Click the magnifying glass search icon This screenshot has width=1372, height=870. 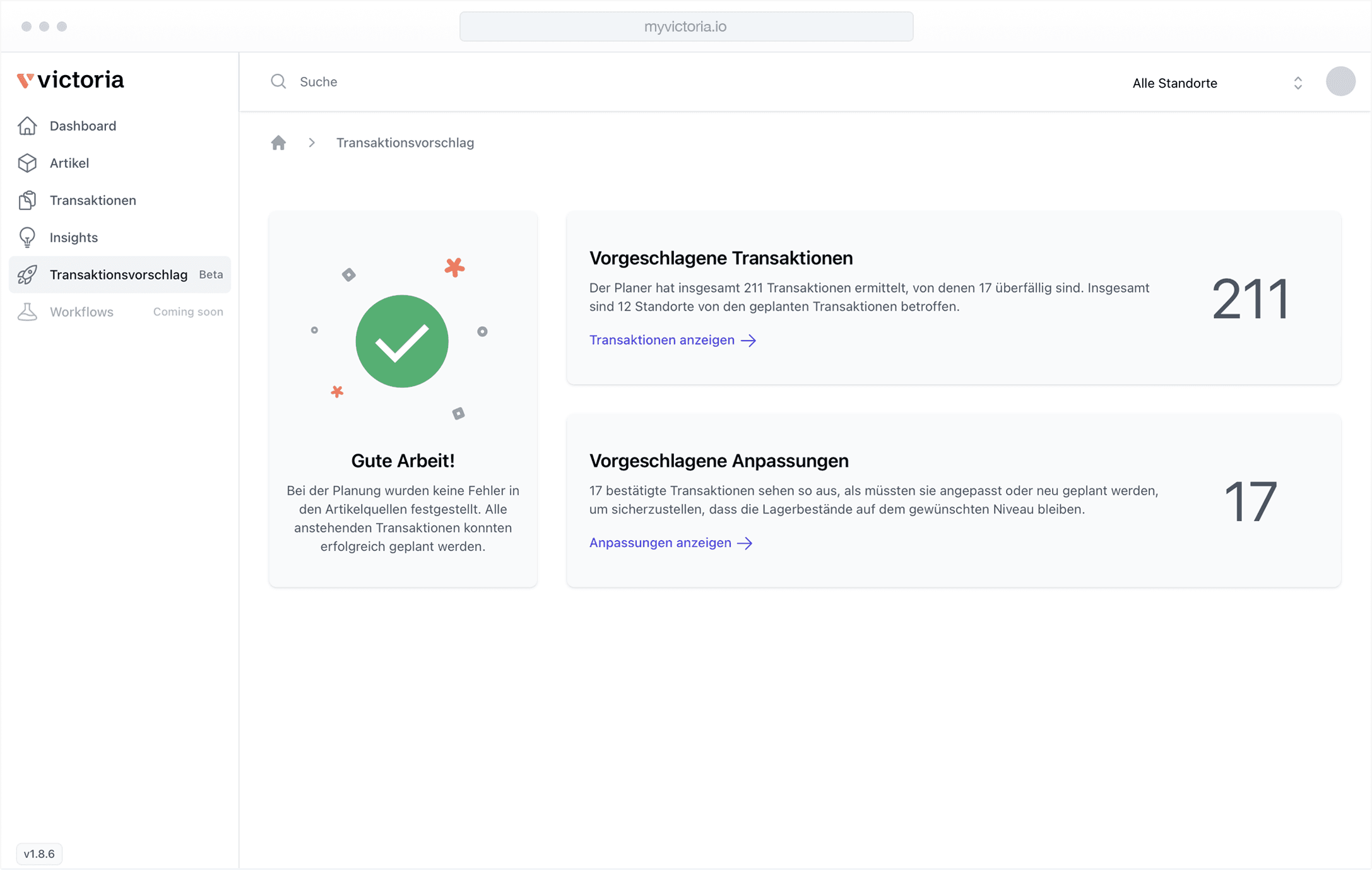click(278, 81)
